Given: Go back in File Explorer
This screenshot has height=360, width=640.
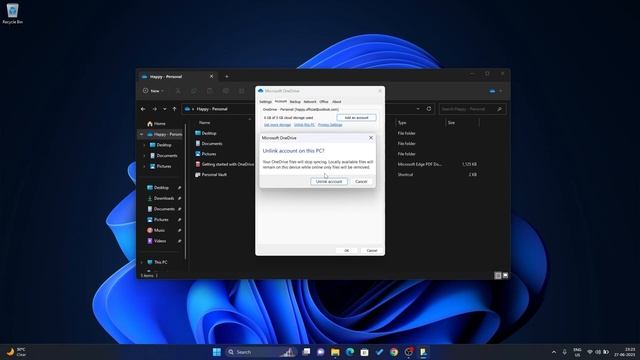Looking at the screenshot, I should tap(143, 109).
